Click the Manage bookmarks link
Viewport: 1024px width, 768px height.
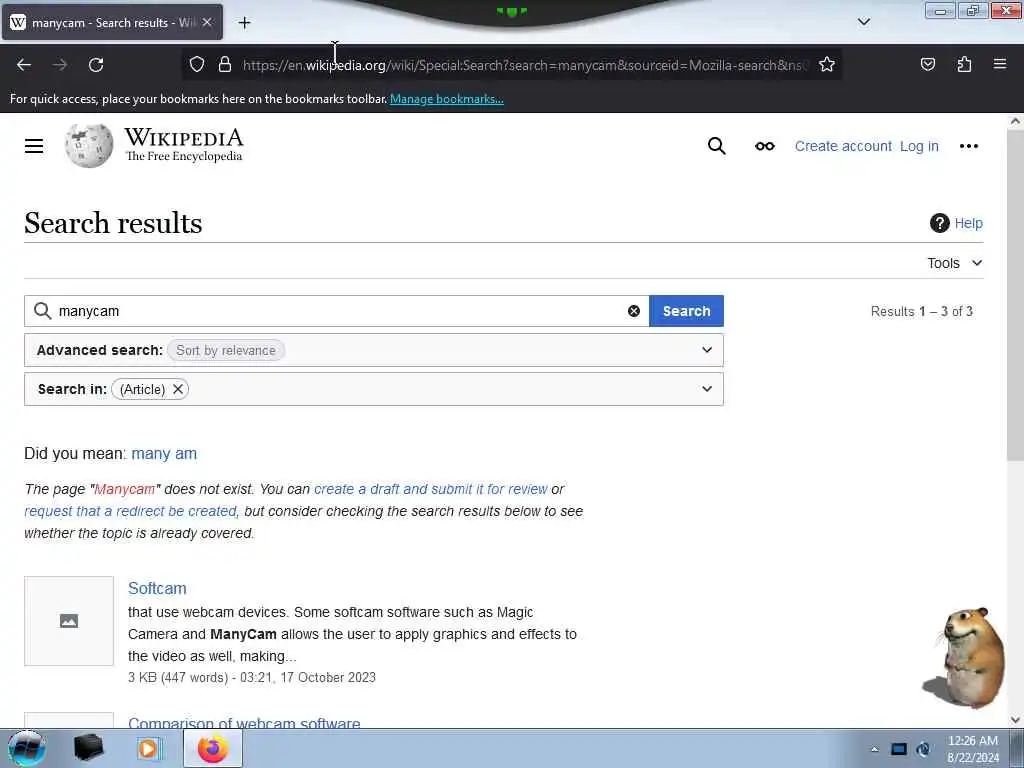[x=447, y=99]
